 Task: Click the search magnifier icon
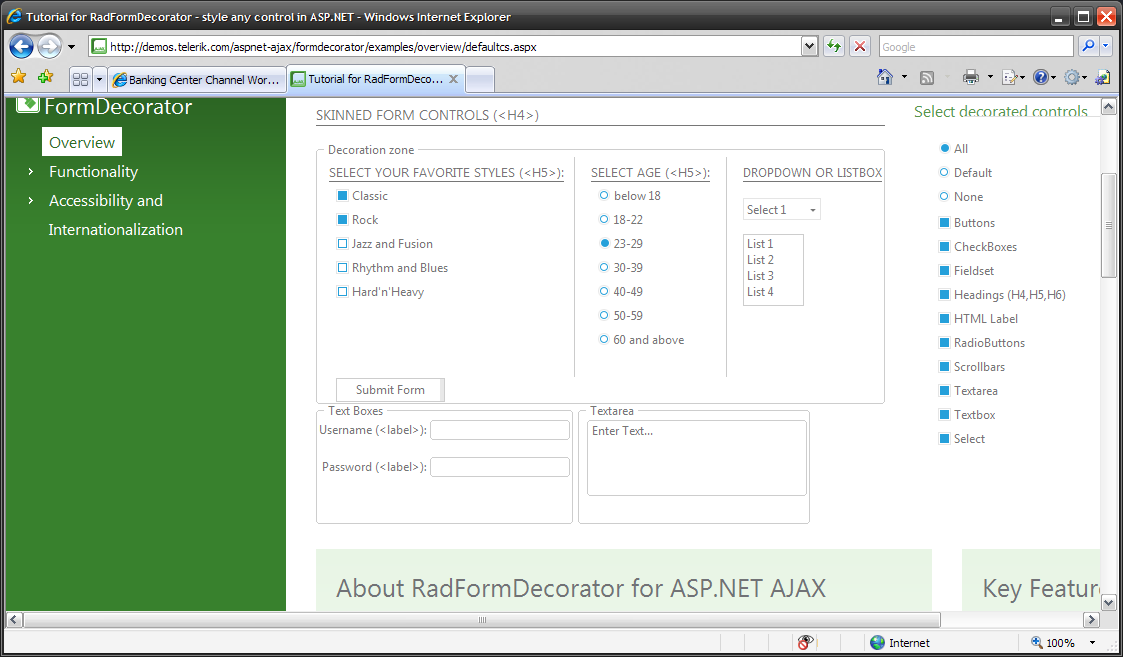pyautogui.click(x=1089, y=46)
